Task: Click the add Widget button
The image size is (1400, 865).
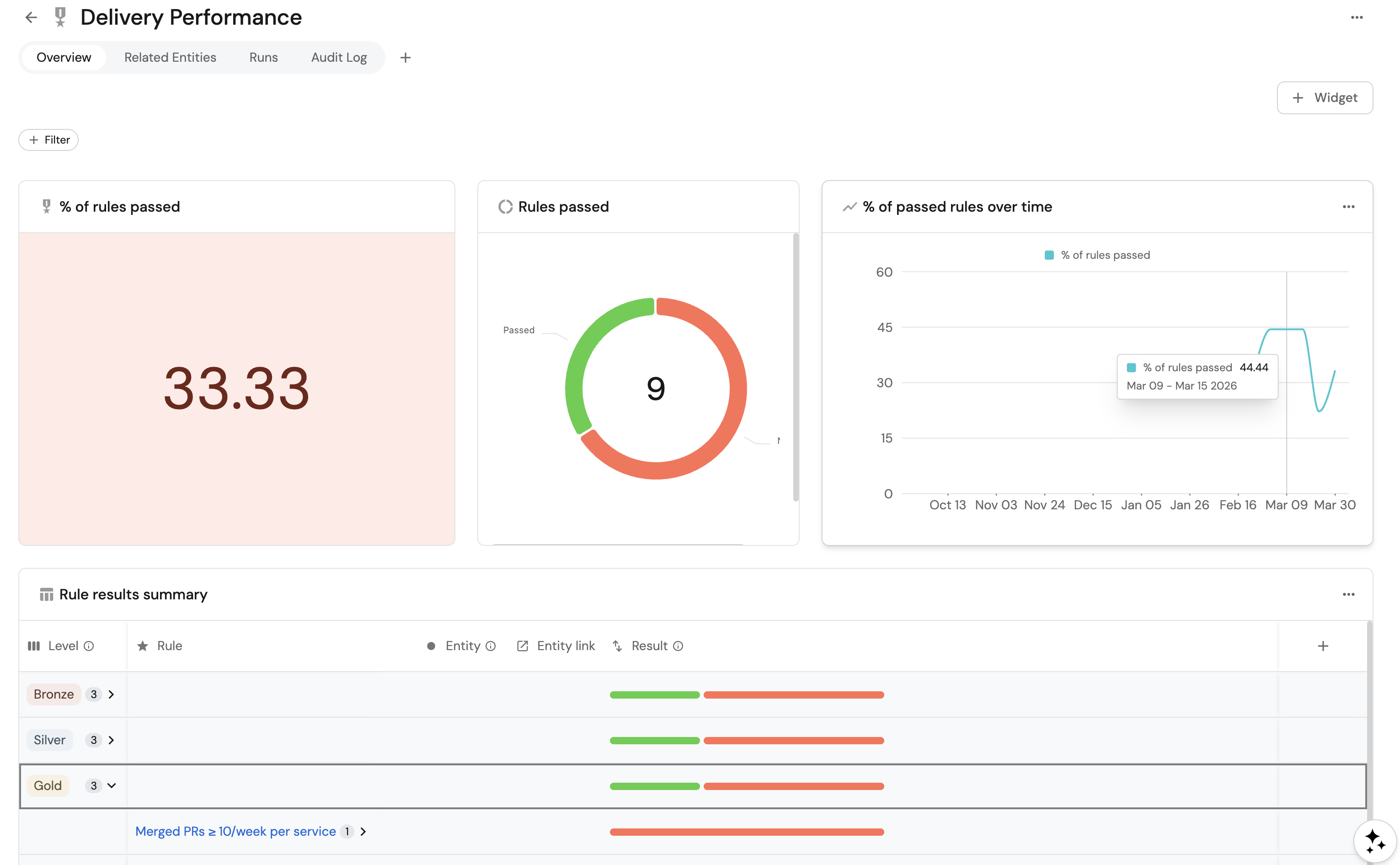Action: click(x=1324, y=98)
